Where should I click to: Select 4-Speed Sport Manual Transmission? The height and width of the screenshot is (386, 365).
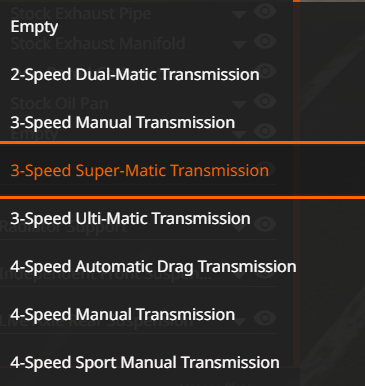tap(147, 362)
